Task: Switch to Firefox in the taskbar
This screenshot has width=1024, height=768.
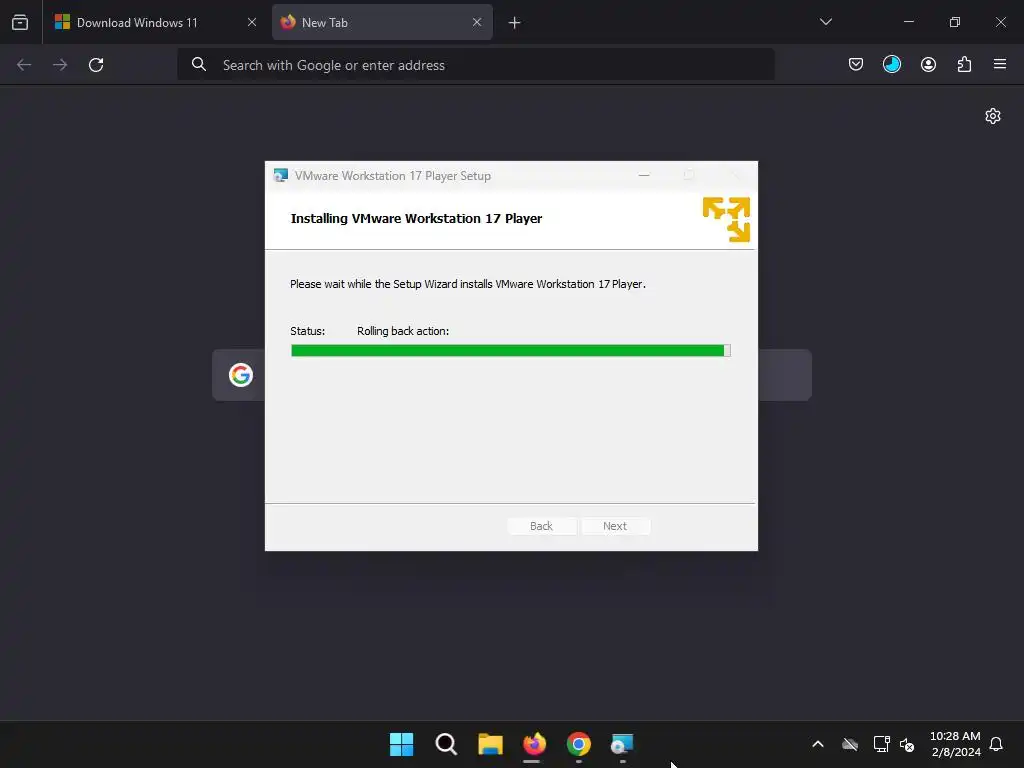Action: (x=534, y=744)
